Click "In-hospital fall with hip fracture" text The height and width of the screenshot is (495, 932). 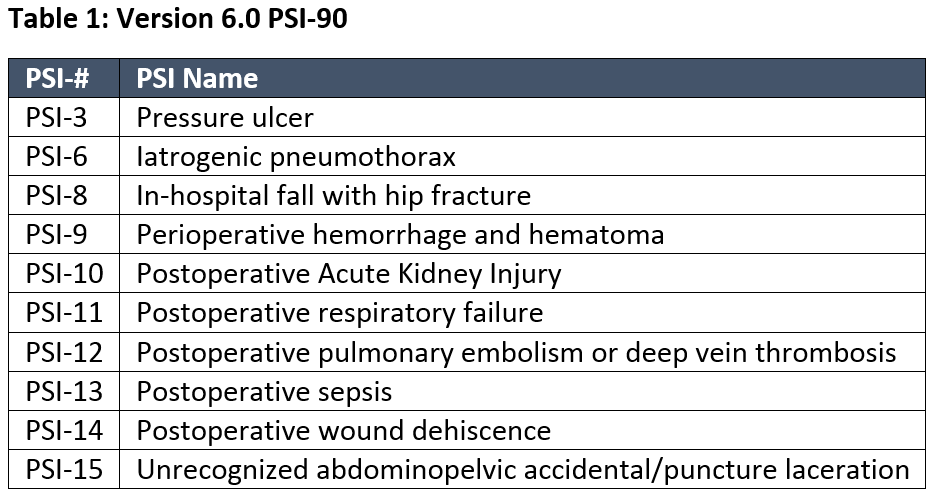[333, 196]
